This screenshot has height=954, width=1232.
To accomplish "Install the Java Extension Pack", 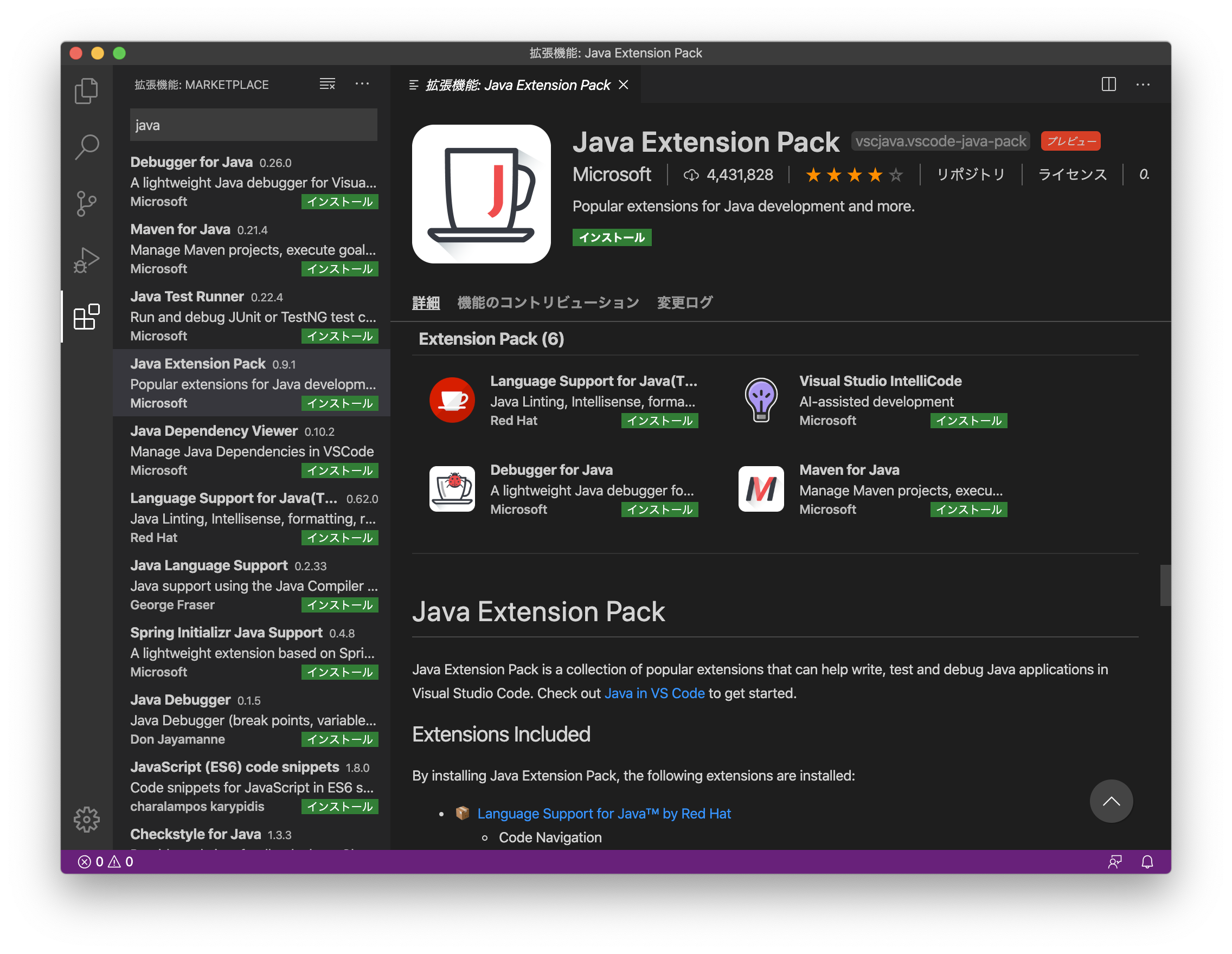I will click(x=612, y=237).
